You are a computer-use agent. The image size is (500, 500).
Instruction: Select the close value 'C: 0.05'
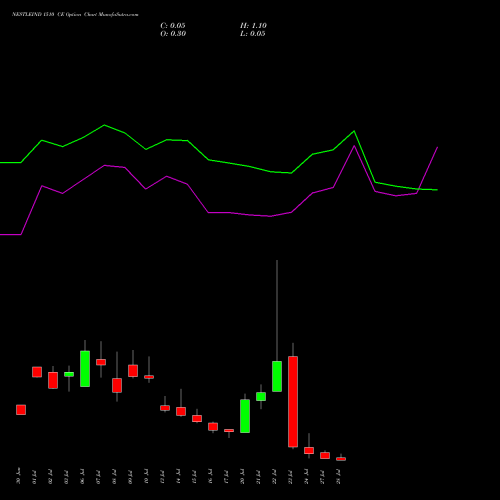tap(173, 26)
